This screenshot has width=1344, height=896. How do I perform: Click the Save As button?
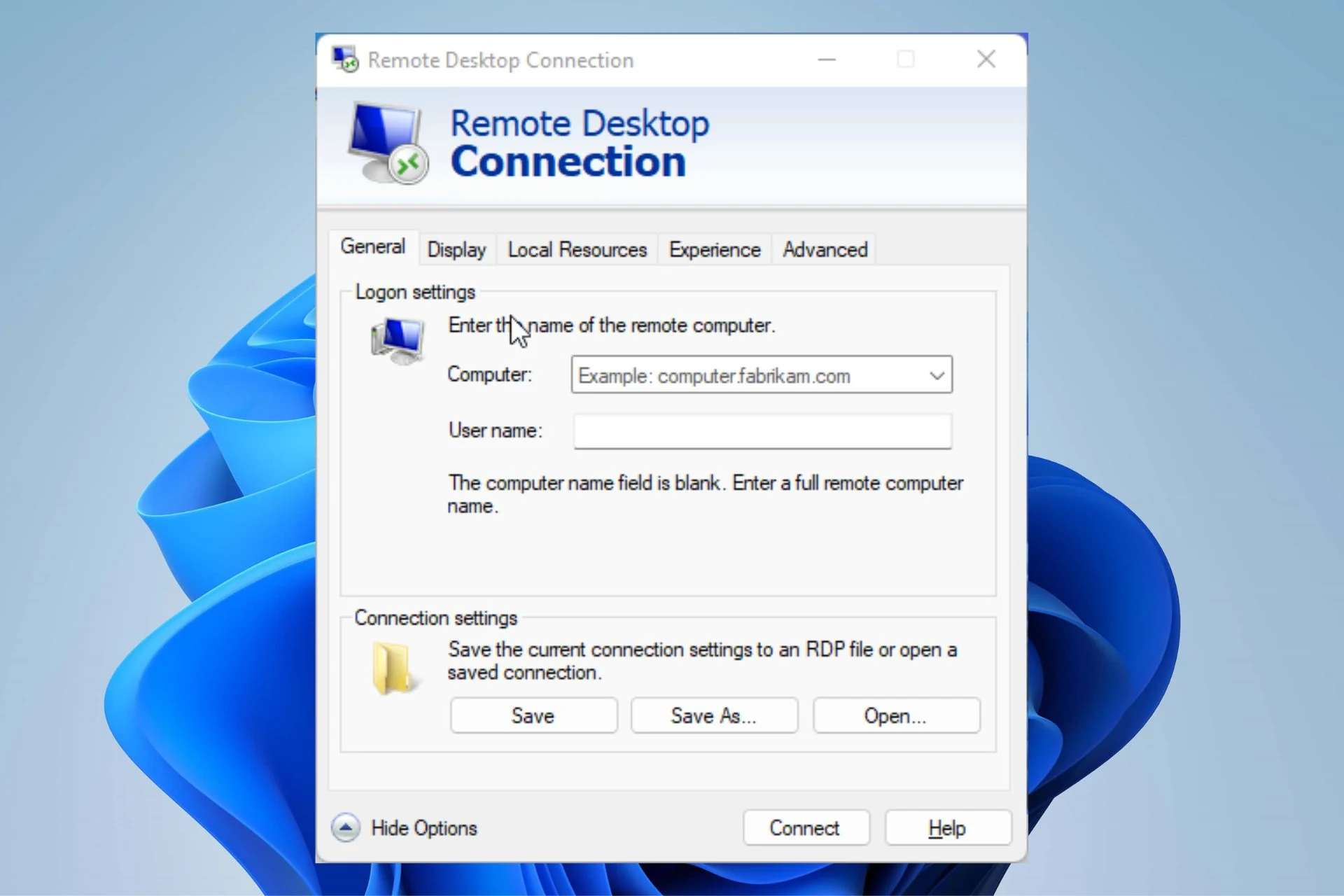tap(714, 715)
